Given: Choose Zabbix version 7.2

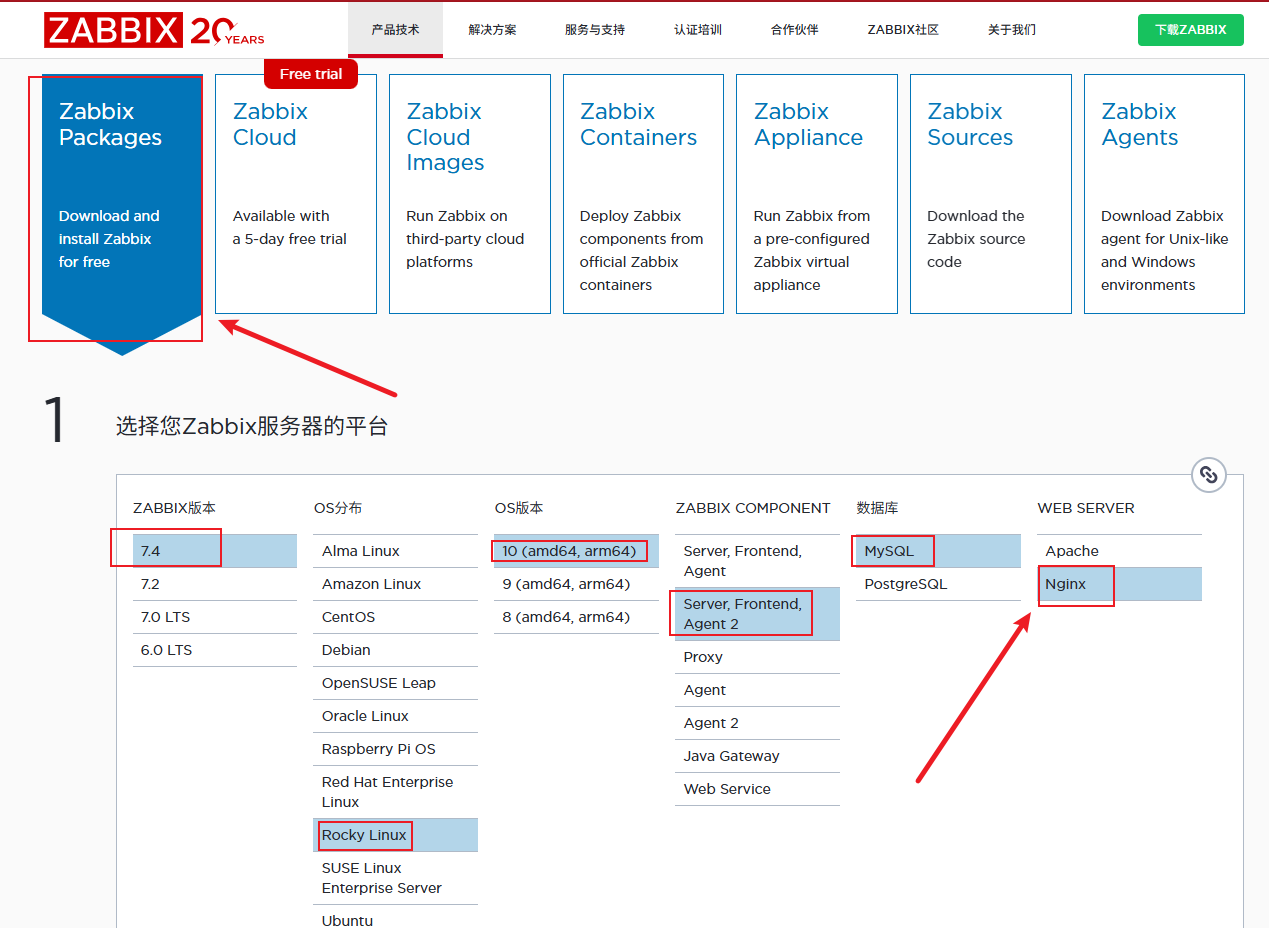Looking at the screenshot, I should (x=215, y=584).
